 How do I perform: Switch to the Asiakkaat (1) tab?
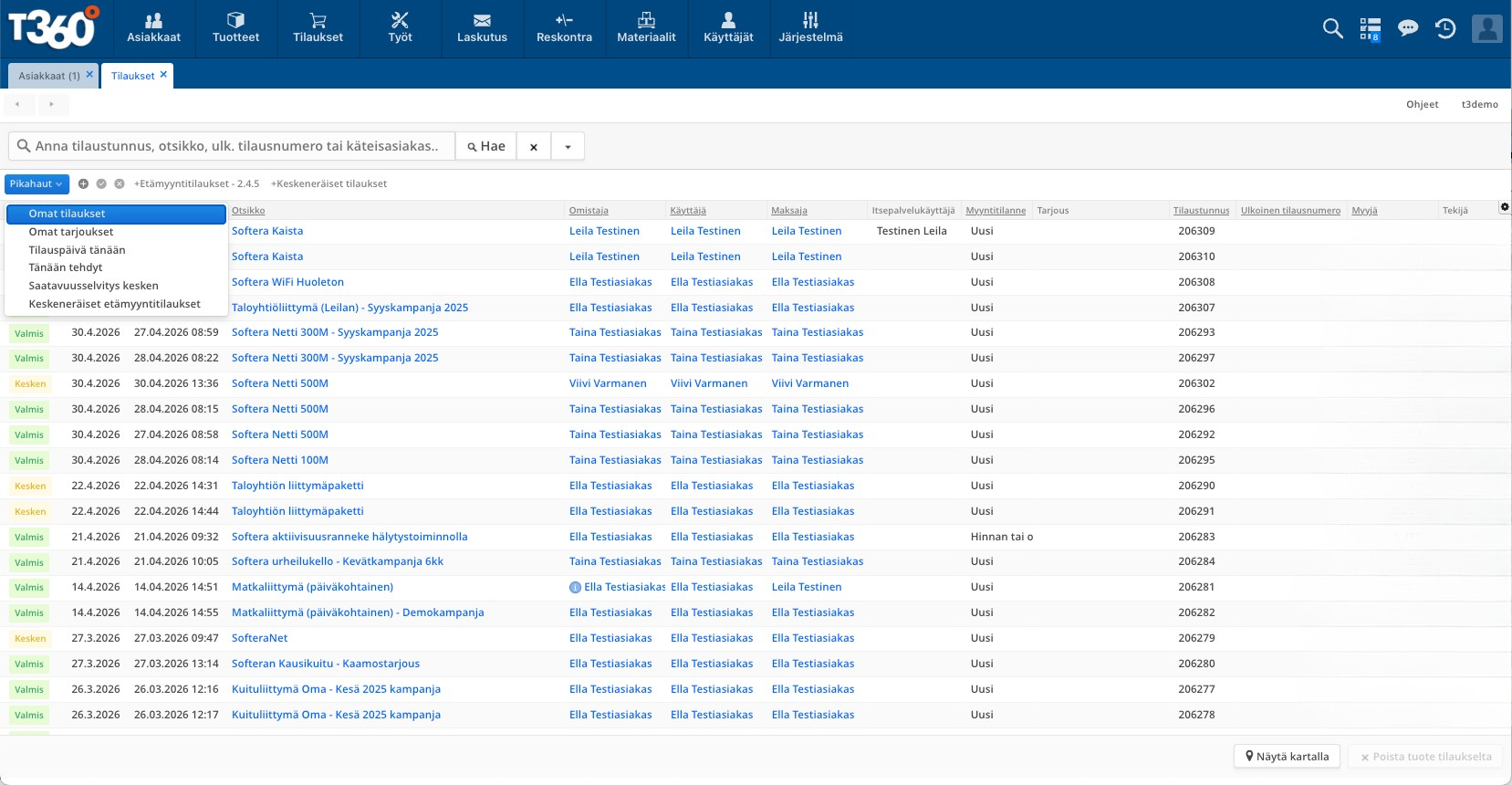tap(49, 76)
